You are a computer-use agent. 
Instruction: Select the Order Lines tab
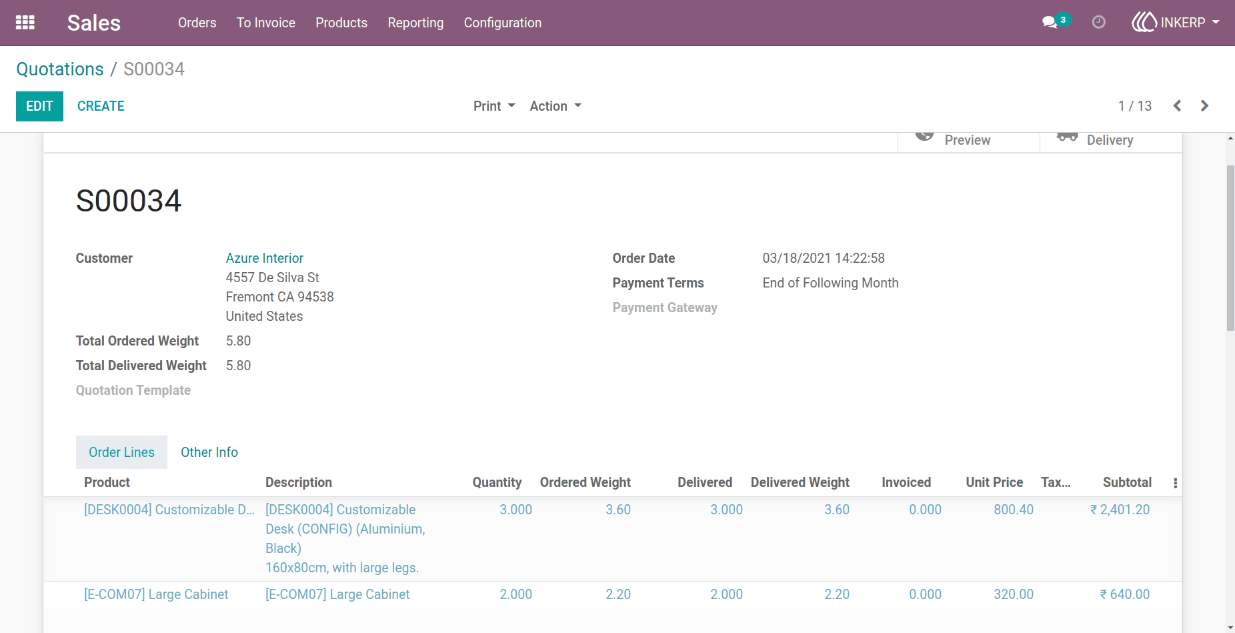click(122, 452)
